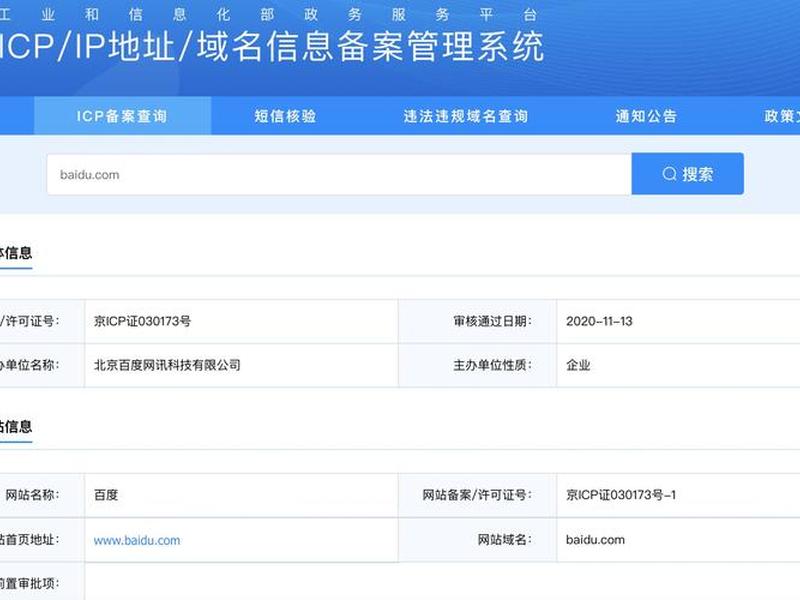Viewport: 800px width, 600px height.
Task: Click the page title ICP/IP地址/域名信息备案管理系统
Action: [x=270, y=47]
